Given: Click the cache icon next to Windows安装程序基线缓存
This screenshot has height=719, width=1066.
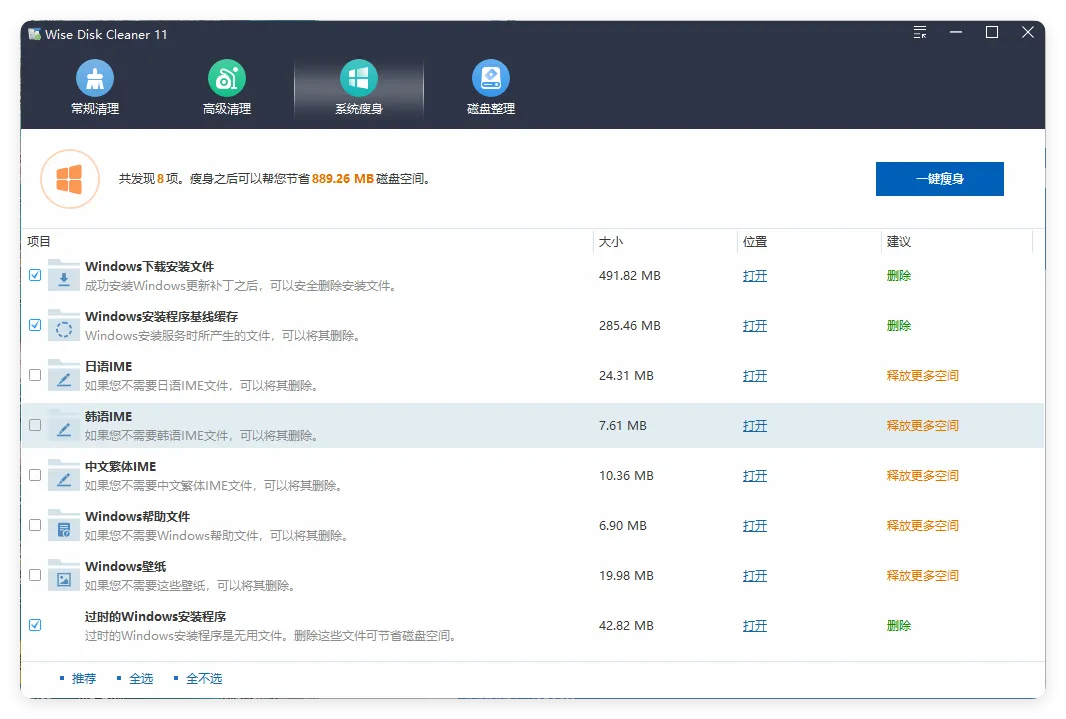Looking at the screenshot, I should coord(62,324).
